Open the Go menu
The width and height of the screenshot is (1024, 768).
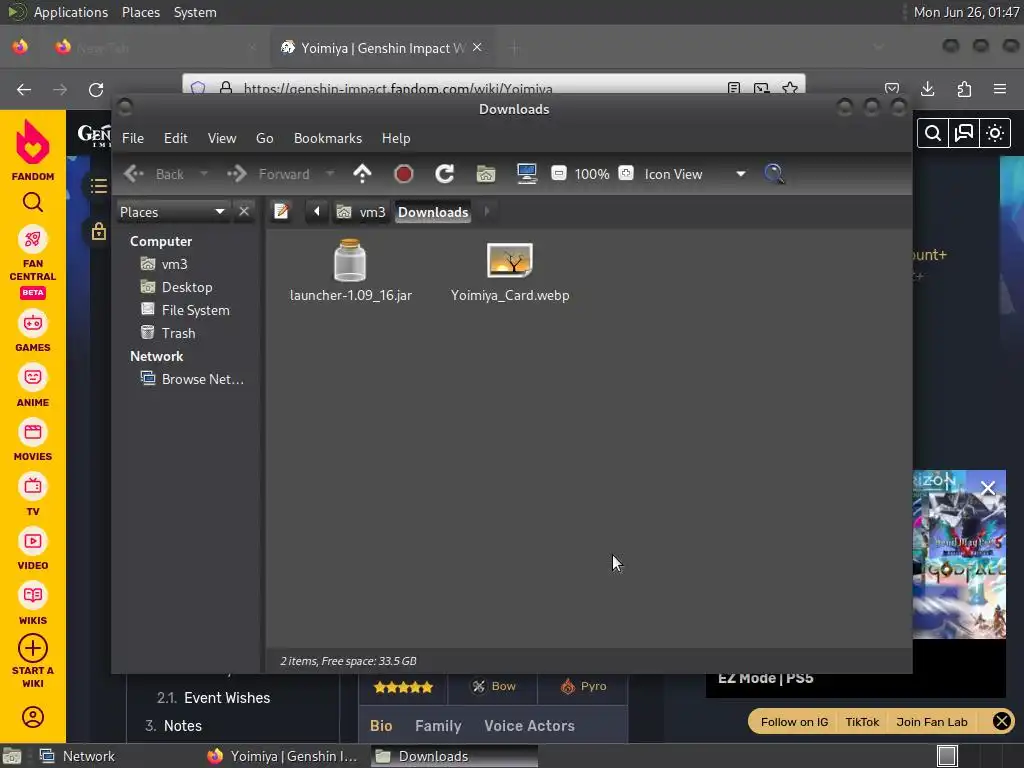point(264,138)
